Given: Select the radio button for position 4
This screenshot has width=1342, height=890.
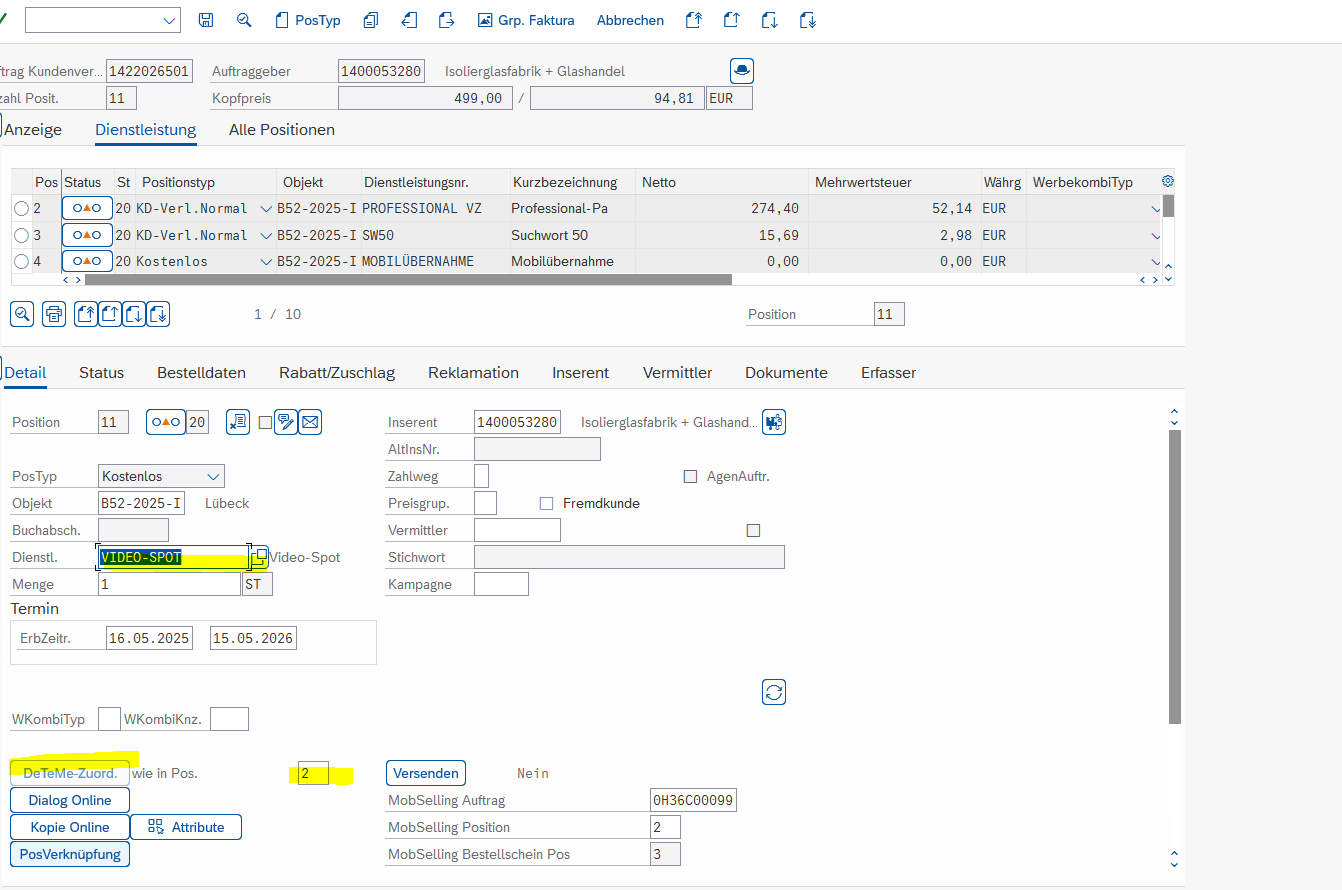Looking at the screenshot, I should (21, 261).
